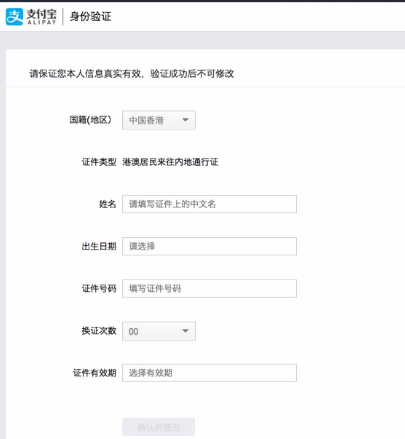This screenshot has height=439, width=405.
Task: Click the arrow on 换证次数 dropdown
Action: pyautogui.click(x=185, y=331)
